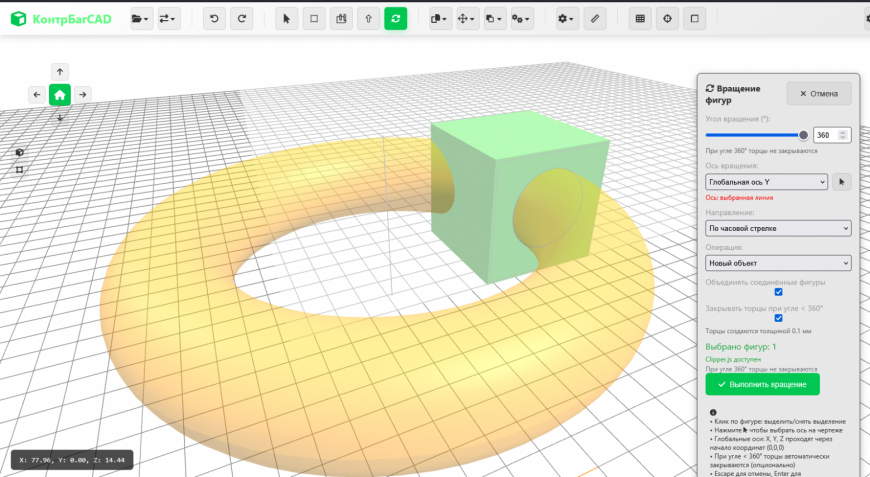The width and height of the screenshot is (870, 477).
Task: Open the single gear settings dropdown
Action: pyautogui.click(x=568, y=19)
